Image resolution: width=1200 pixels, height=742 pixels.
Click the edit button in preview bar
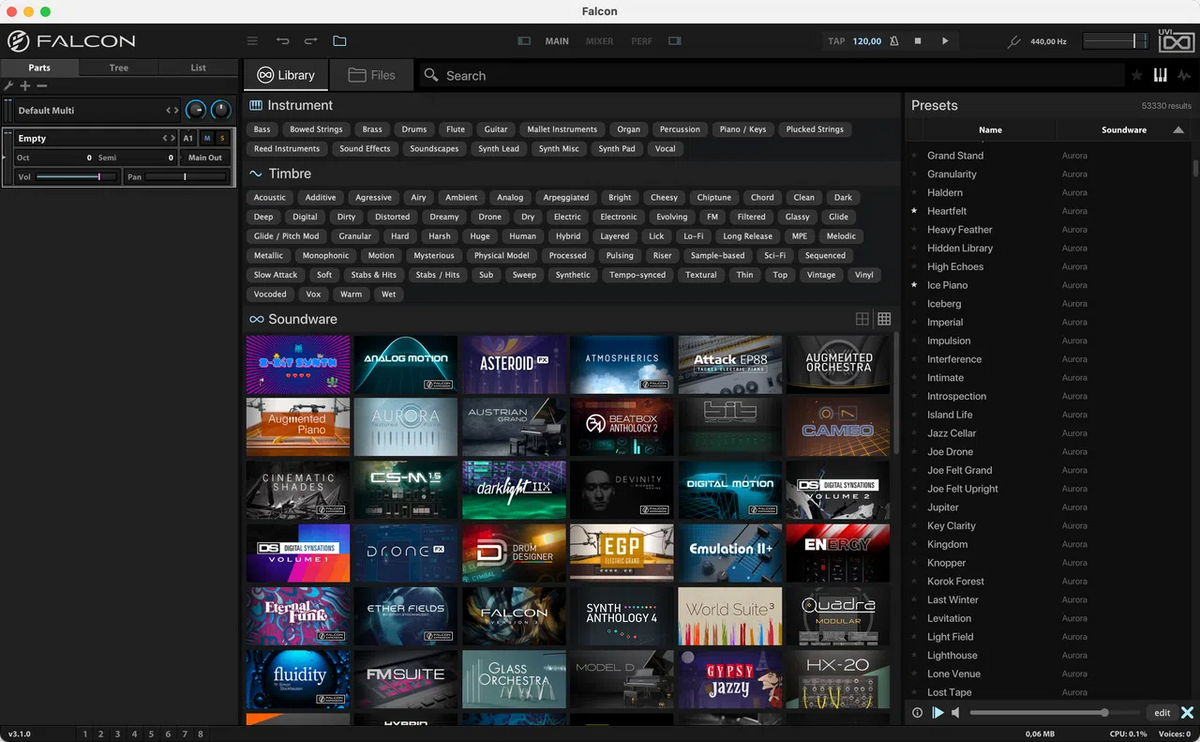(x=1162, y=713)
